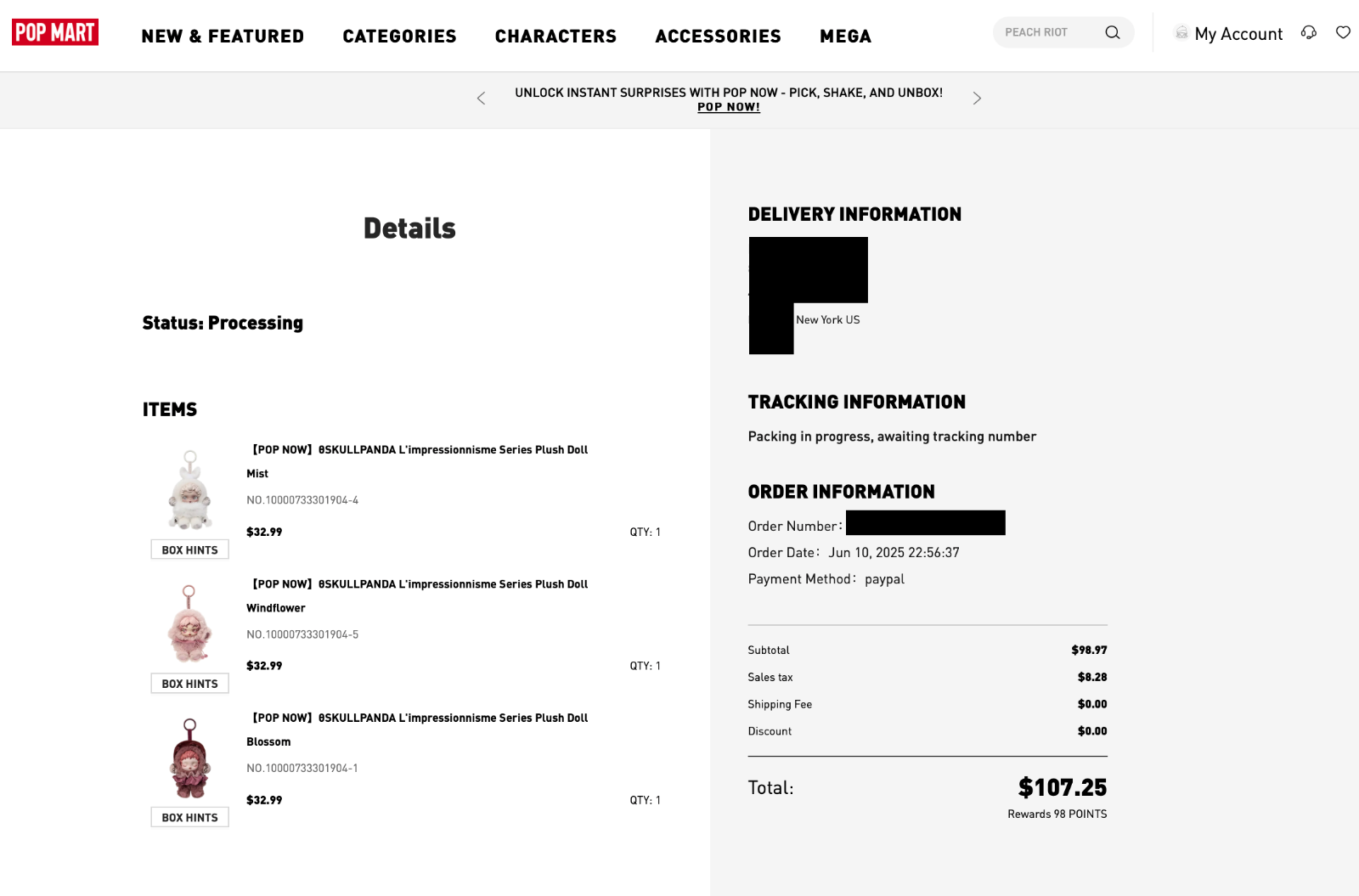The height and width of the screenshot is (896, 1359).
Task: Open the NEW & FEATURED menu
Action: pos(223,37)
